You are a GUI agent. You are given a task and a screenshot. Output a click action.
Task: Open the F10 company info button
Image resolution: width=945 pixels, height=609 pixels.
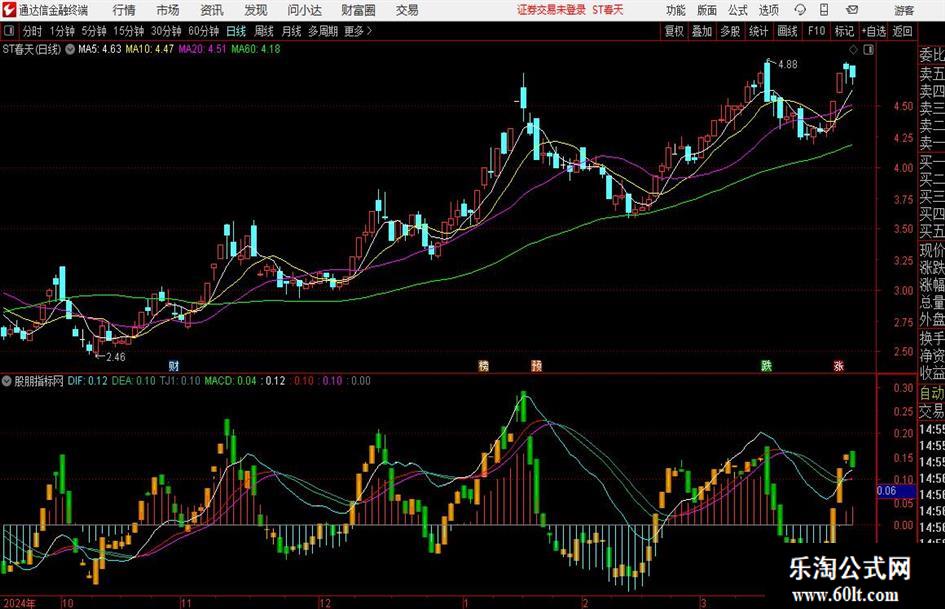coord(817,31)
